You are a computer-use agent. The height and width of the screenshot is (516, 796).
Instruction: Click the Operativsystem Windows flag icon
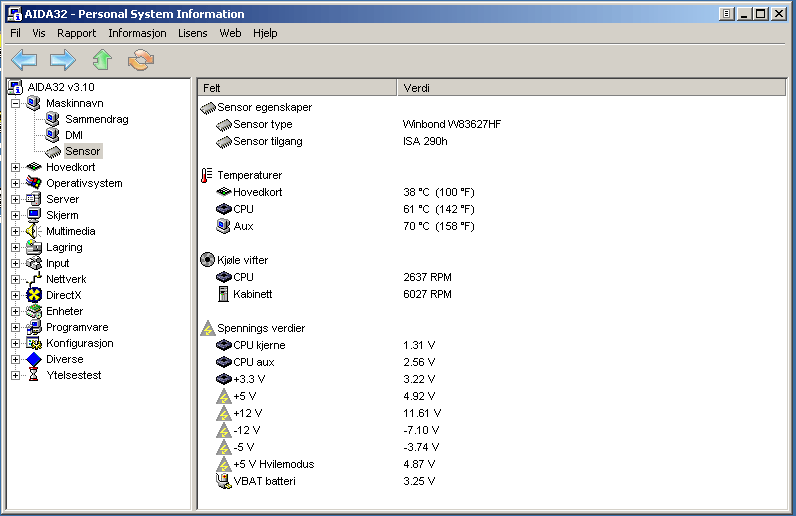coord(34,183)
